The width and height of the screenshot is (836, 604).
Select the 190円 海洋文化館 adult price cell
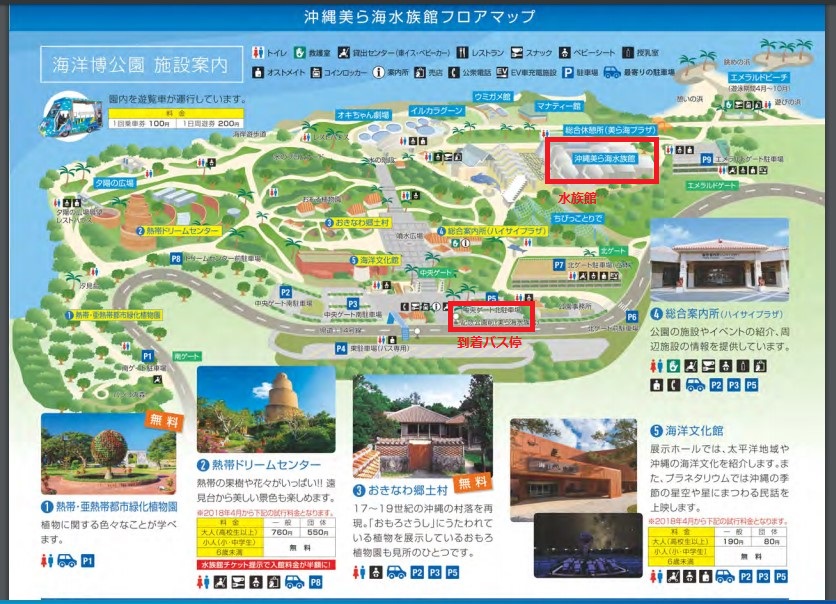[733, 542]
